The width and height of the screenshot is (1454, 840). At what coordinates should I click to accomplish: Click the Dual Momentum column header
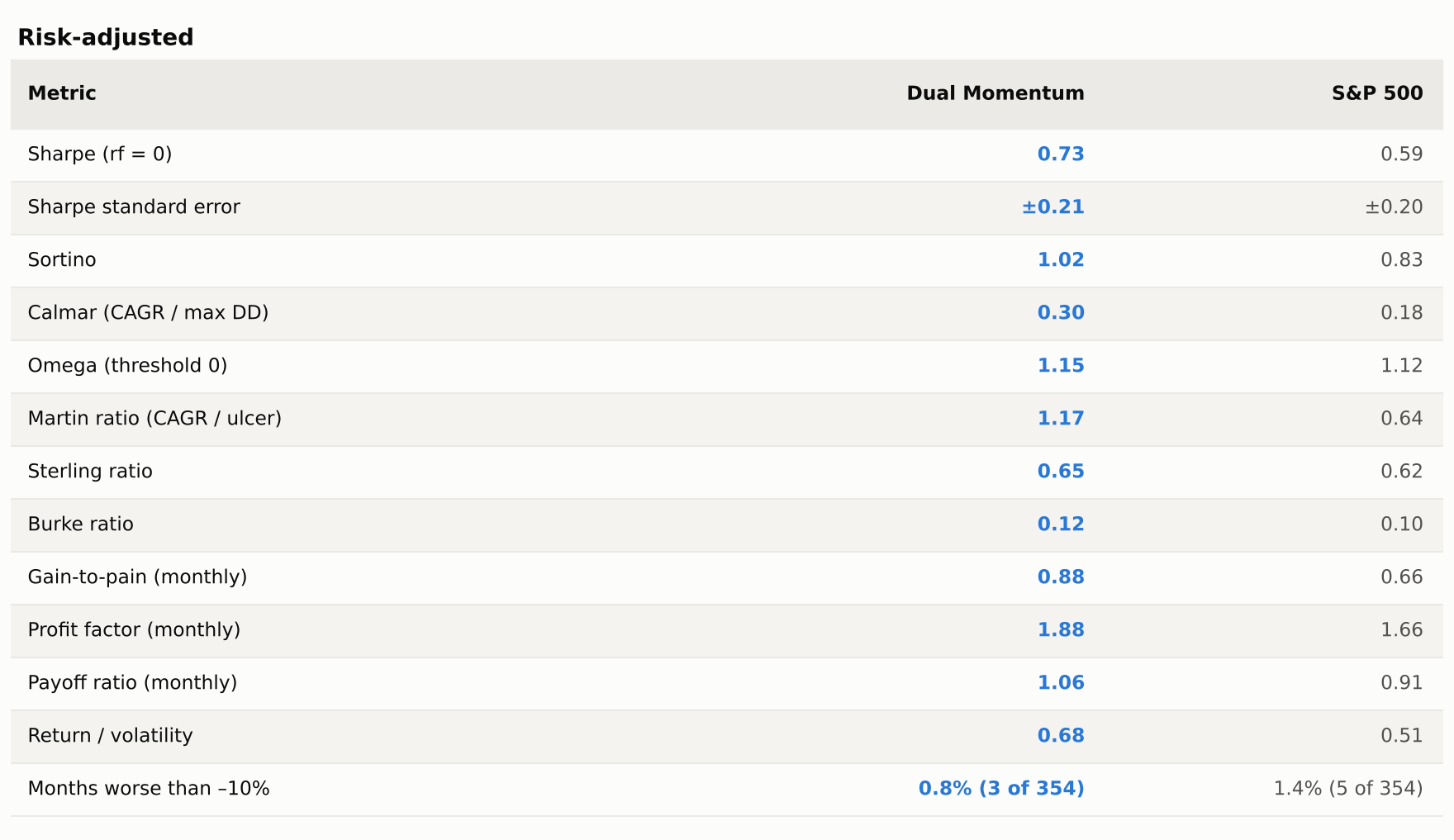995,93
